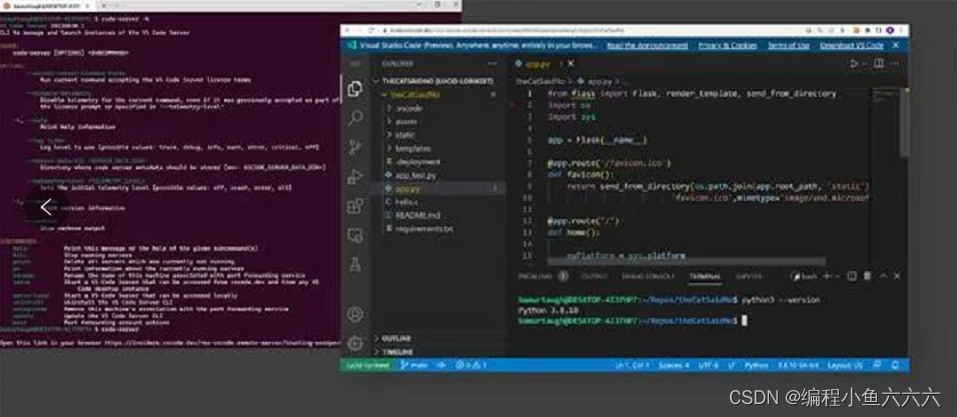Open the launch profile dropdown next to plus
This screenshot has height=417, width=957.
pyautogui.click(x=838, y=277)
